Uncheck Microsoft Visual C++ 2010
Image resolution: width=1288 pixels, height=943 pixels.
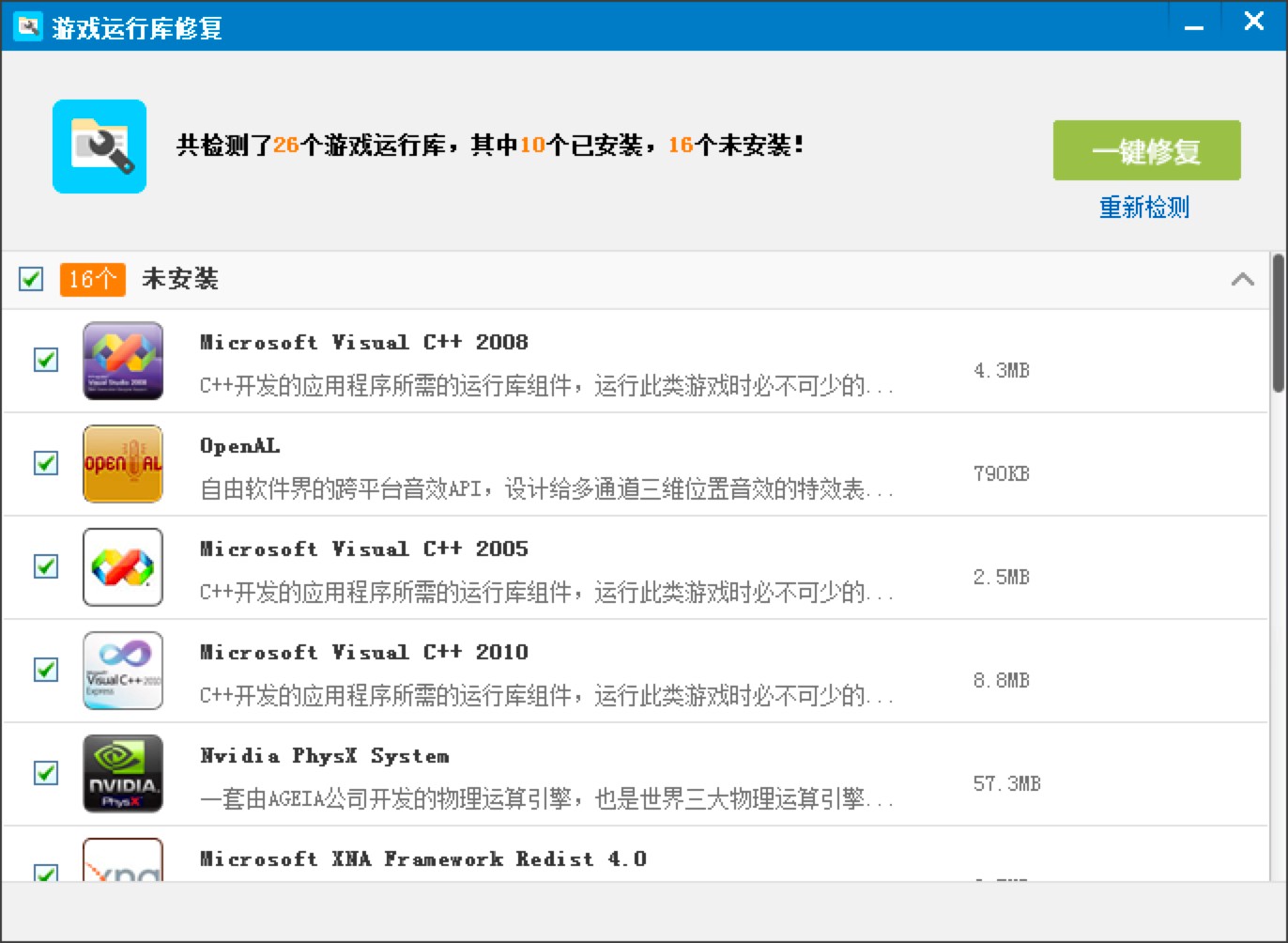46,670
